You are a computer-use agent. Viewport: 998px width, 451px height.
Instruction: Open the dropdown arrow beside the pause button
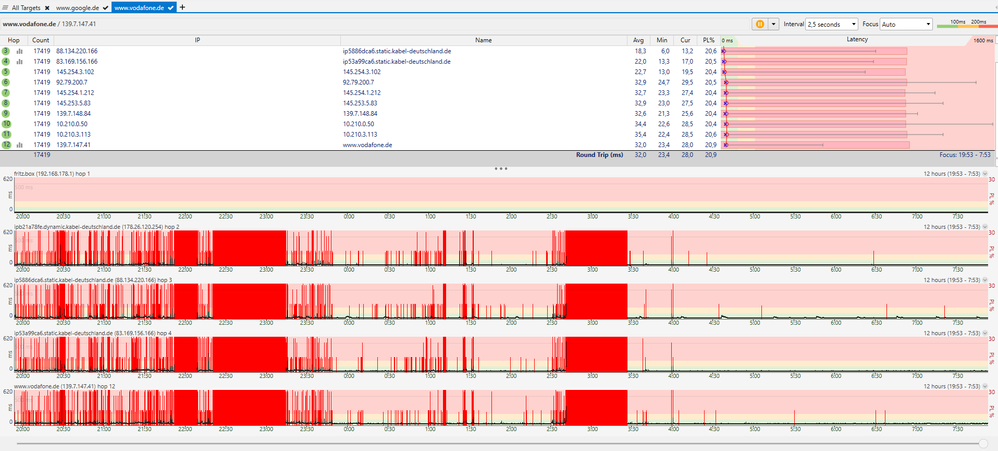click(x=773, y=23)
